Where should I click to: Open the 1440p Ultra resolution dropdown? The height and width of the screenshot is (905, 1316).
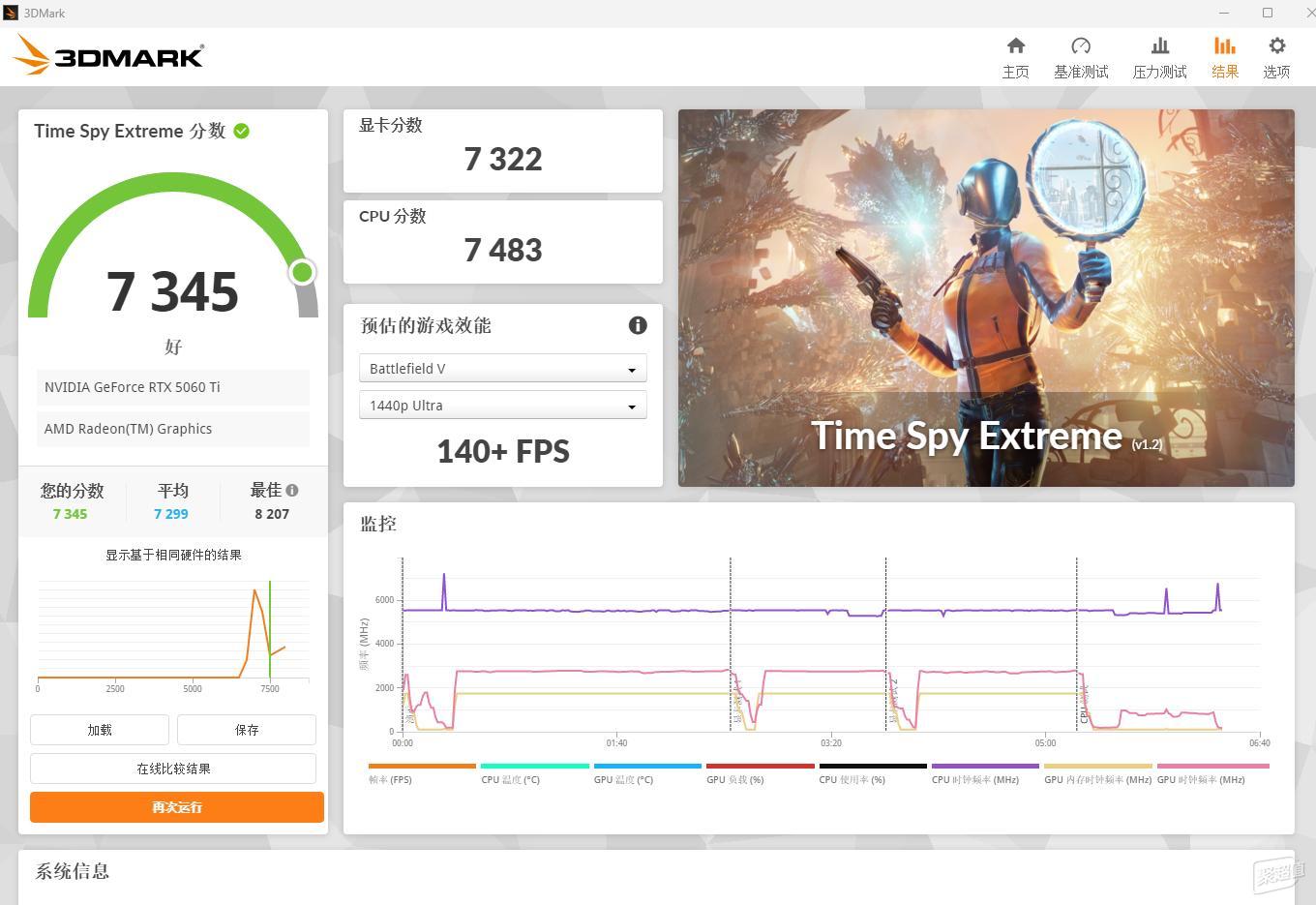point(502,405)
